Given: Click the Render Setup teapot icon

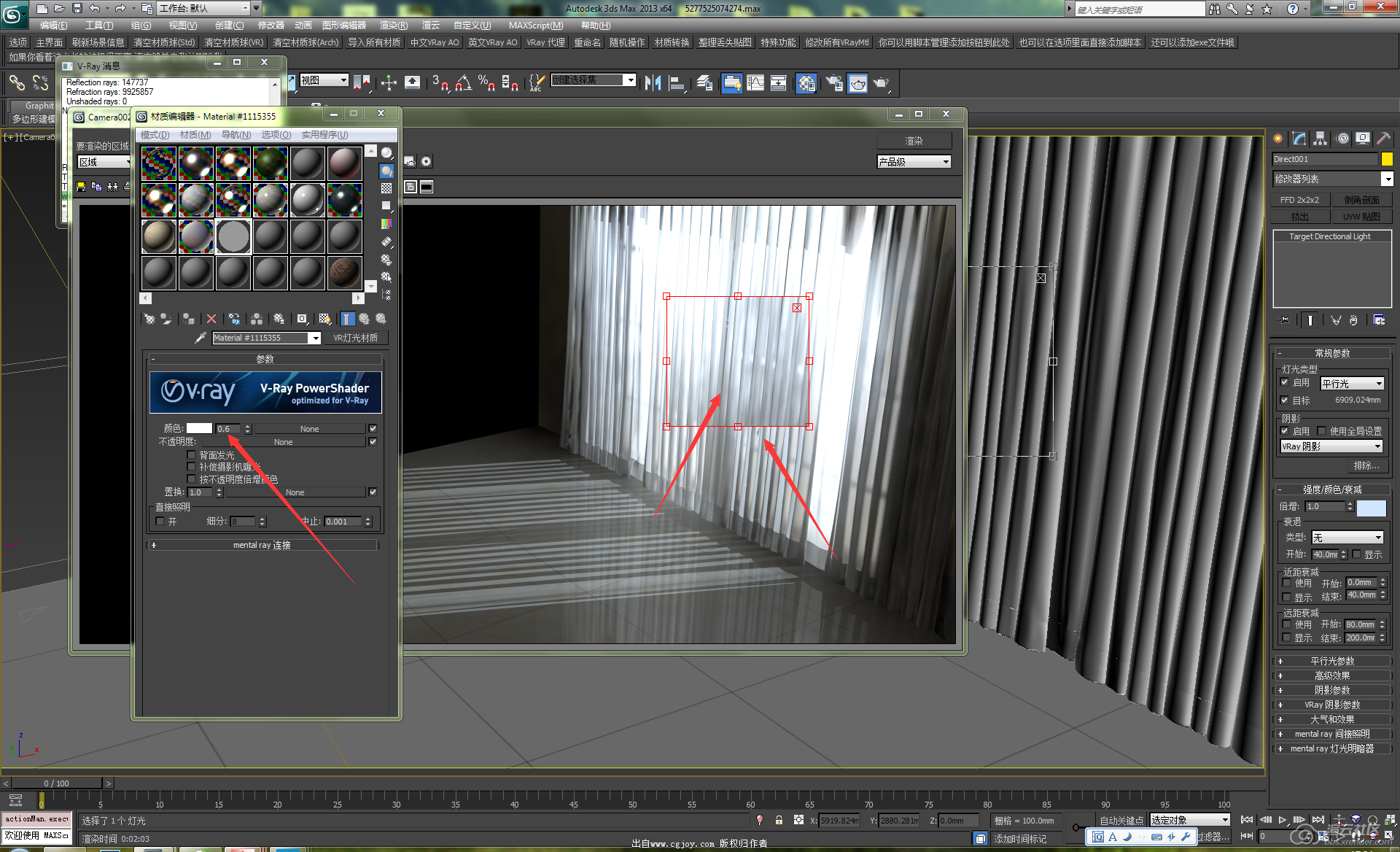Looking at the screenshot, I should (x=834, y=83).
